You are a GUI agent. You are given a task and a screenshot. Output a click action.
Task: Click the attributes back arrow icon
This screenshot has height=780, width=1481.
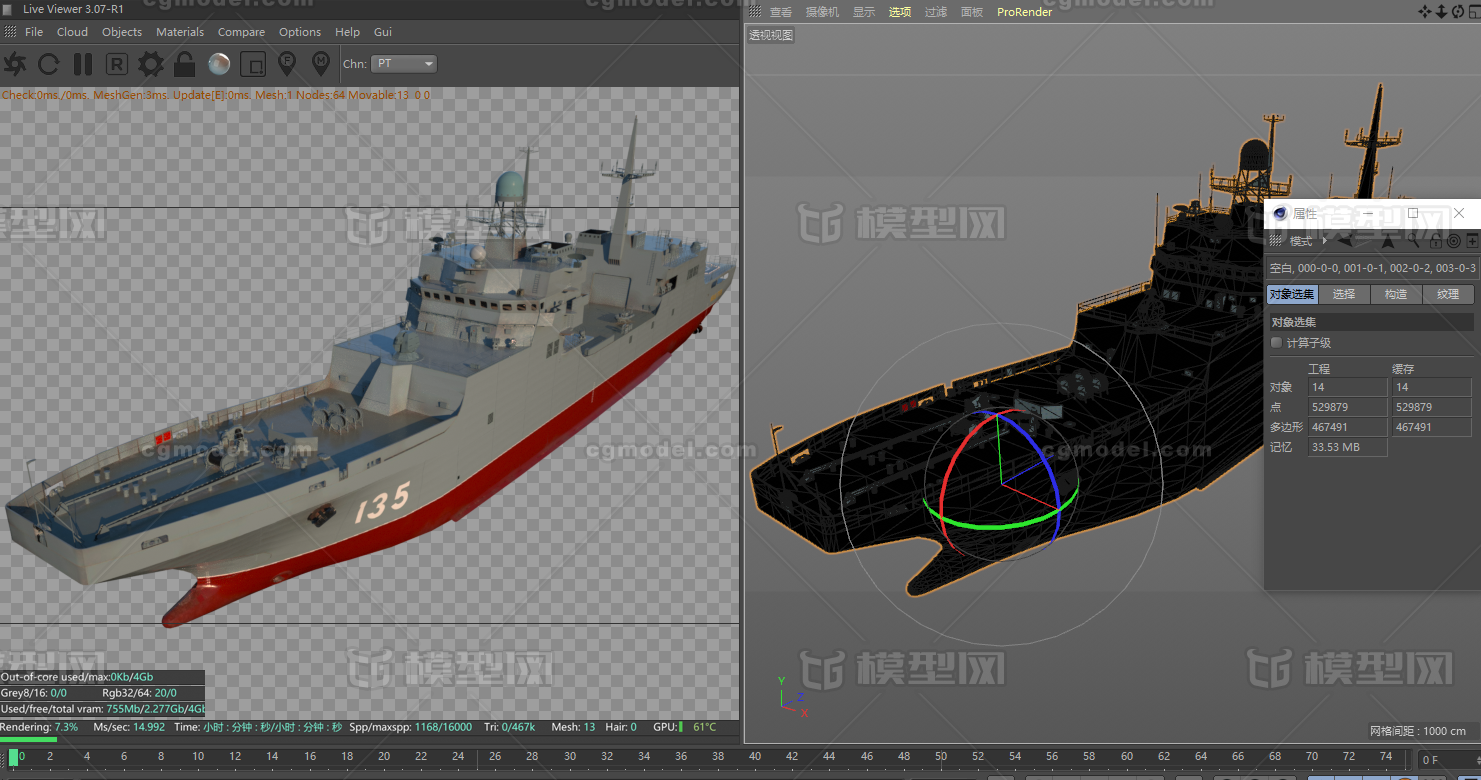point(1345,241)
